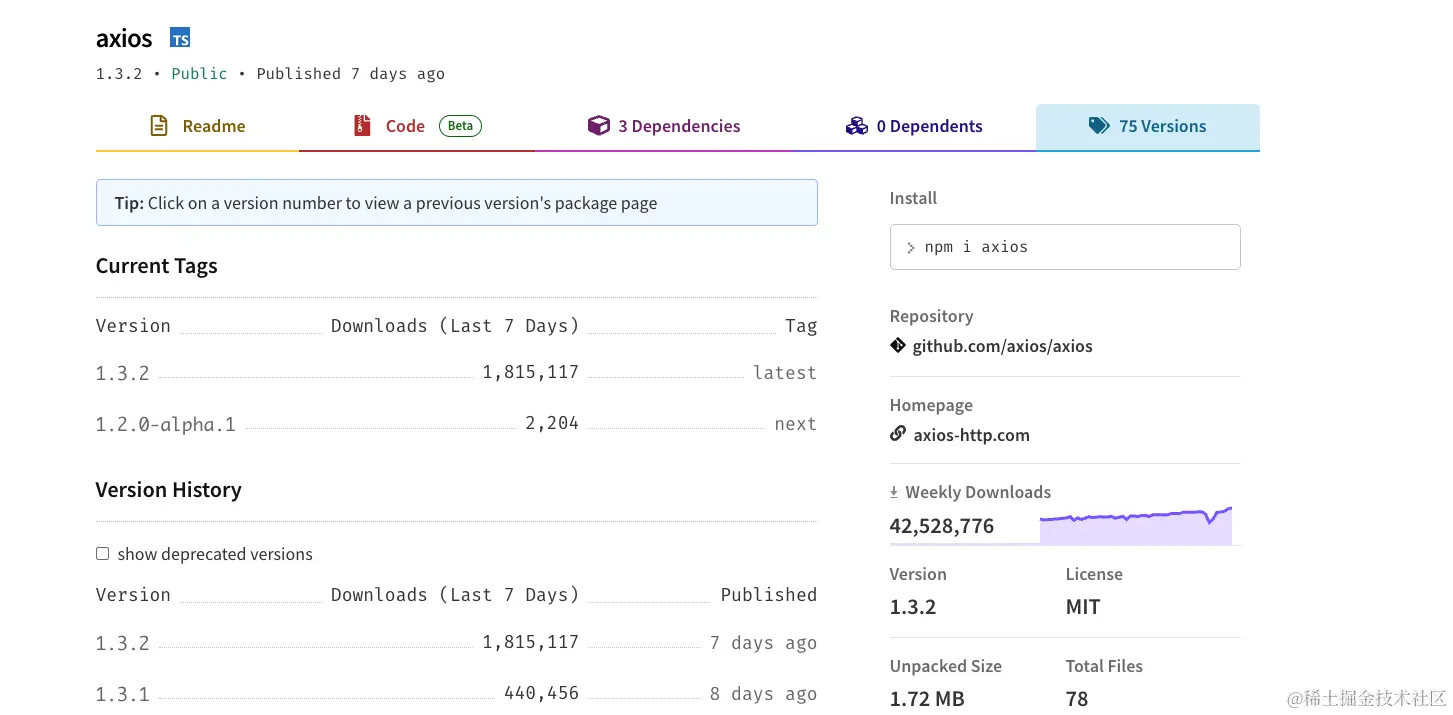Click the weekly downloads sparkline chart
1453x715 pixels.
(1136, 525)
